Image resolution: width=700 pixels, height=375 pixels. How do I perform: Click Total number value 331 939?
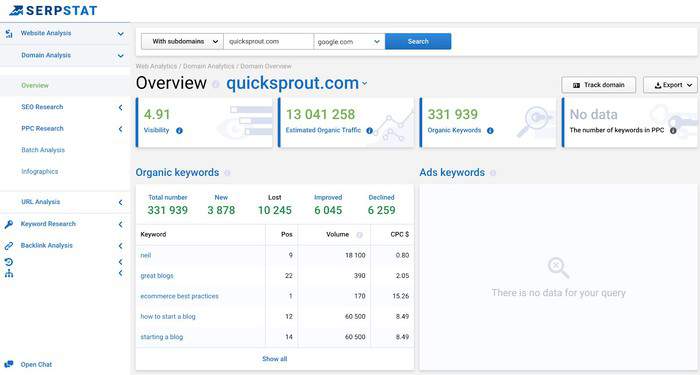tap(167, 210)
